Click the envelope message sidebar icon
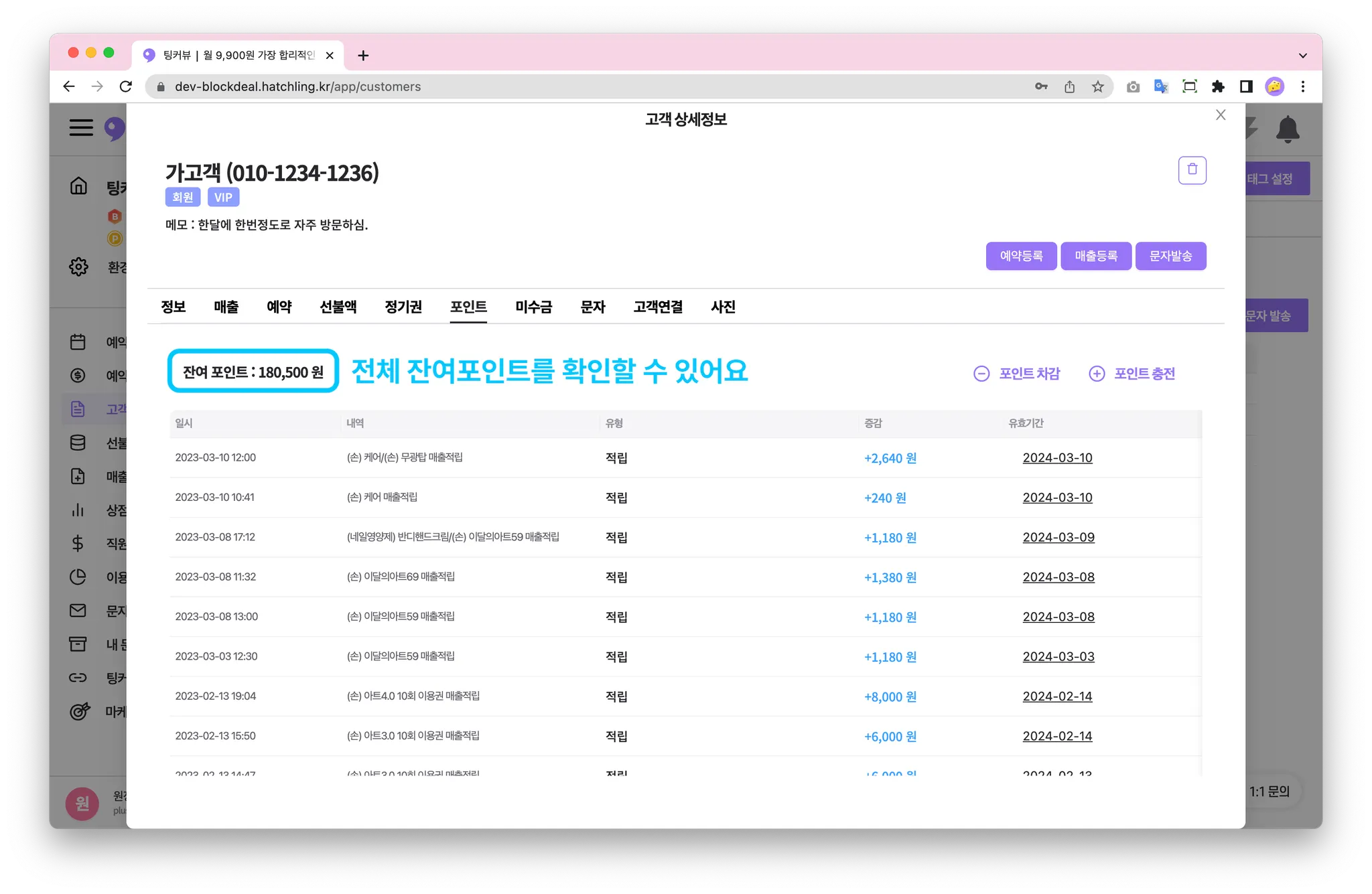The height and width of the screenshot is (894, 1372). pos(78,610)
